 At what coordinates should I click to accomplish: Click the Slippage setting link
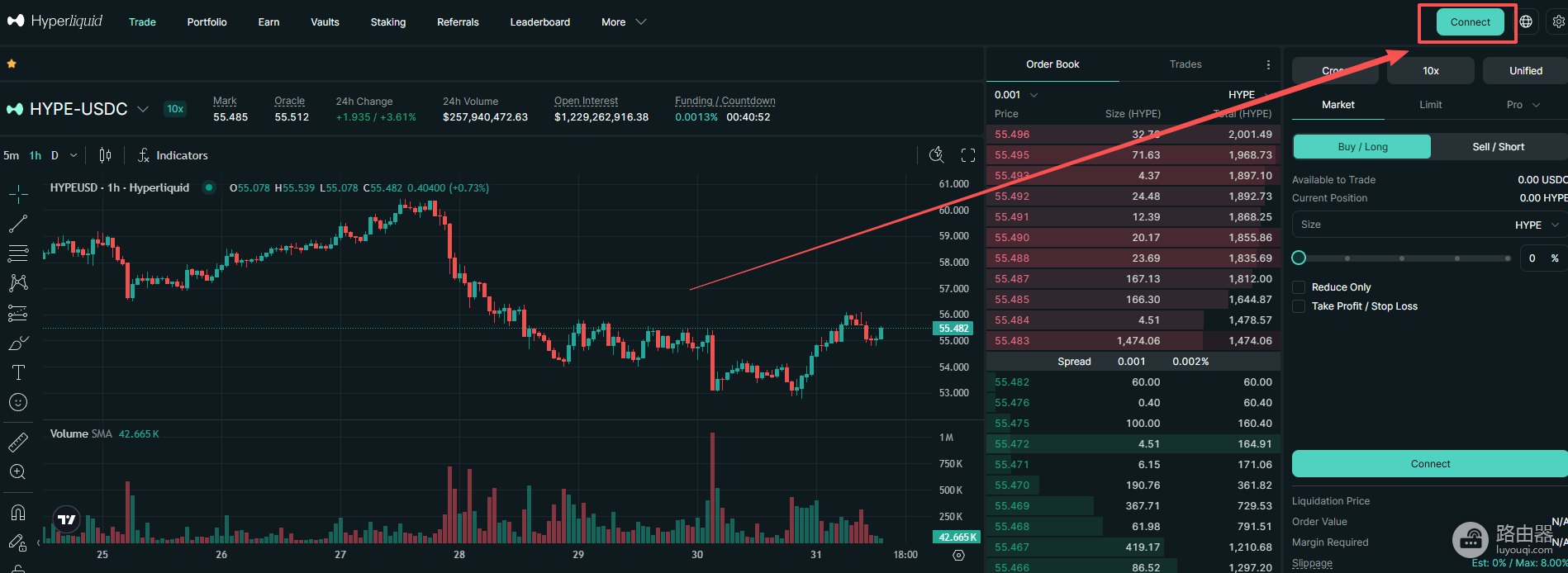point(1312,563)
